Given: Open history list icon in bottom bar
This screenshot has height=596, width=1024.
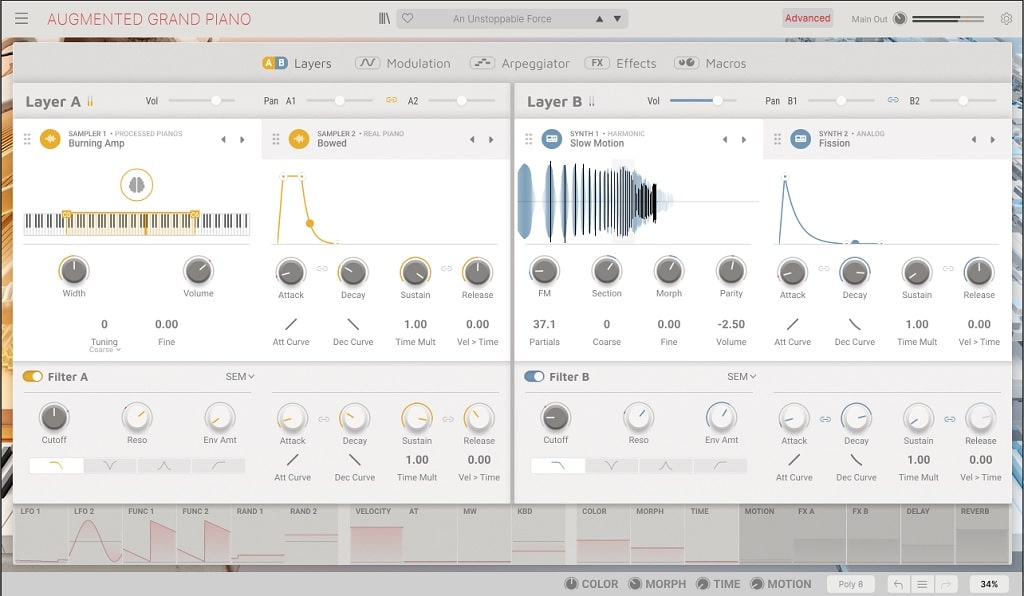Looking at the screenshot, I should tap(922, 584).
